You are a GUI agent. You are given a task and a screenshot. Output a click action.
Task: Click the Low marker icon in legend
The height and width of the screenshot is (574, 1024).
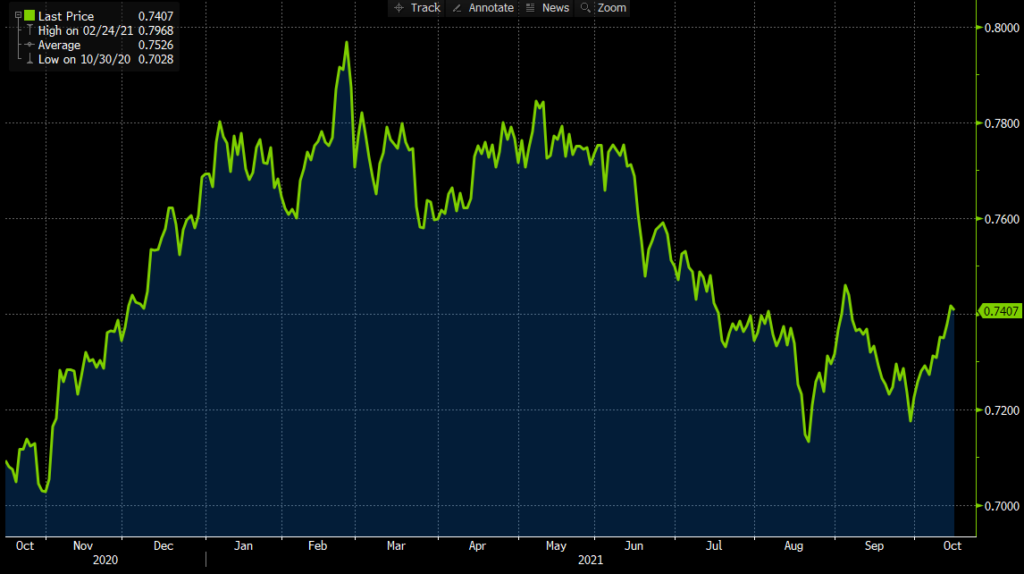[29, 59]
